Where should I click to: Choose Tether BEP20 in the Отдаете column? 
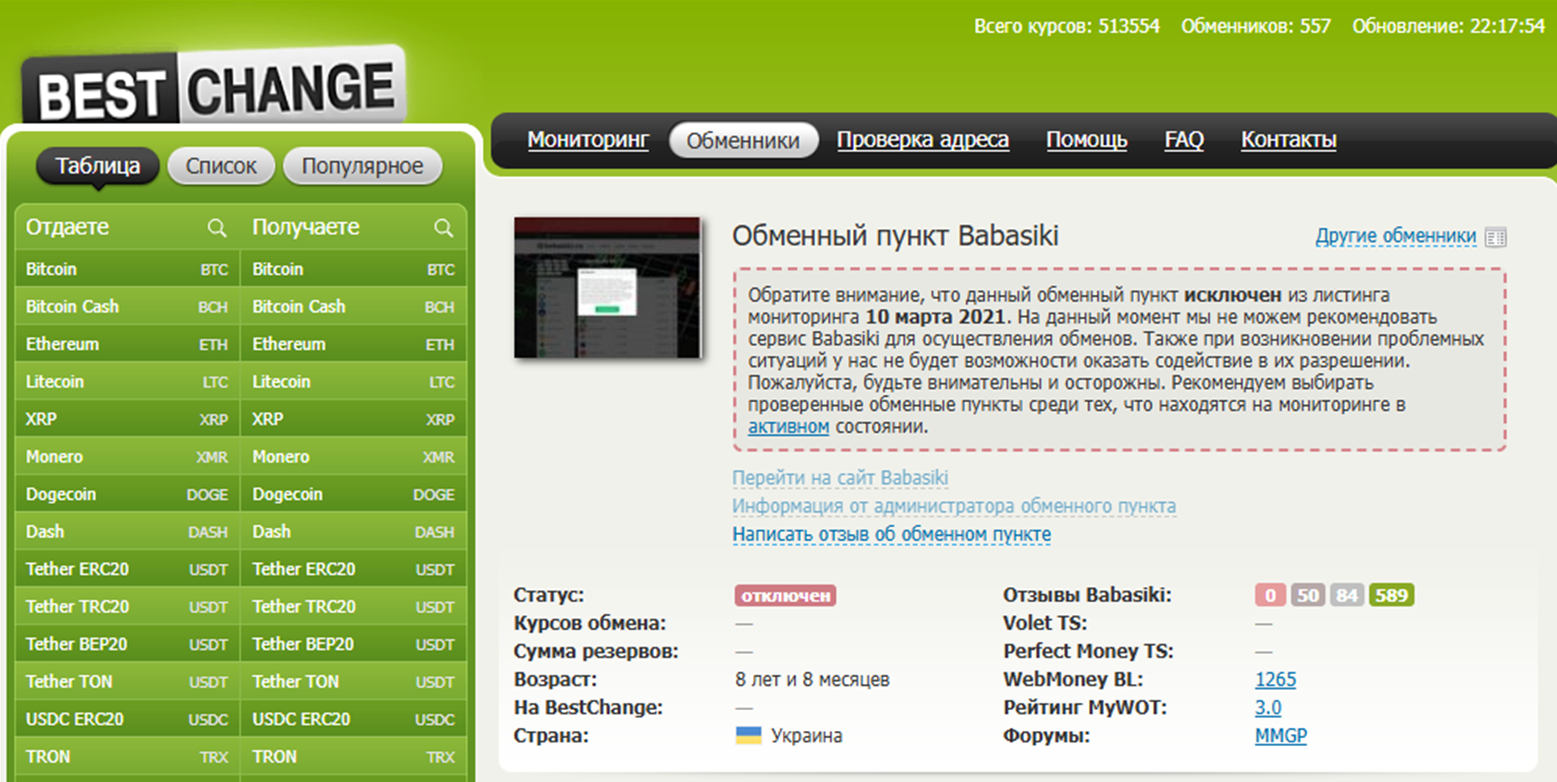click(127, 644)
